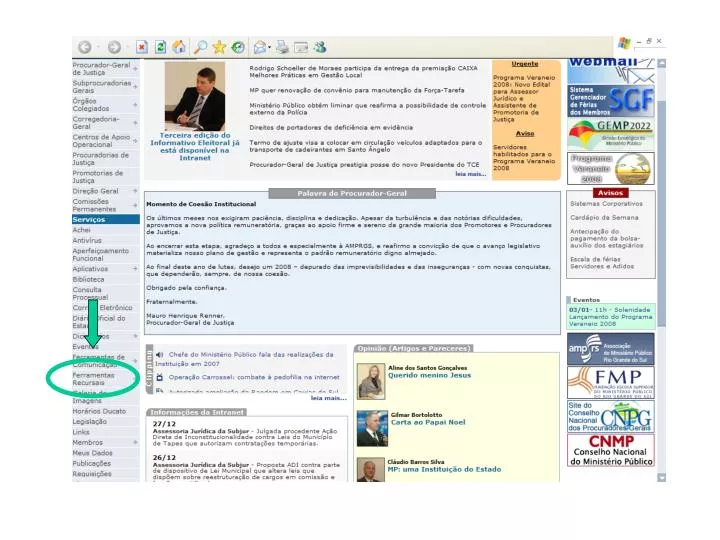Open the CNPG council site banner
This screenshot has height=540, width=720.
point(611,416)
